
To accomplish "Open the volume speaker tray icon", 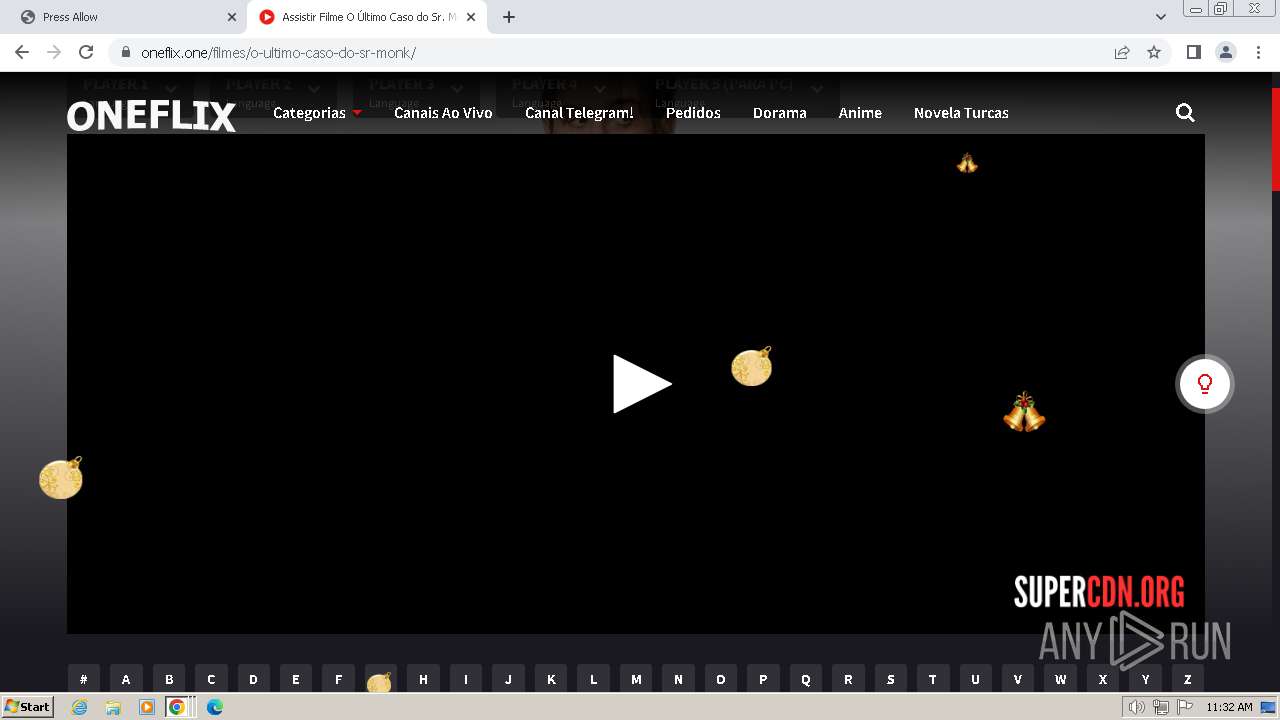I will pos(1136,707).
